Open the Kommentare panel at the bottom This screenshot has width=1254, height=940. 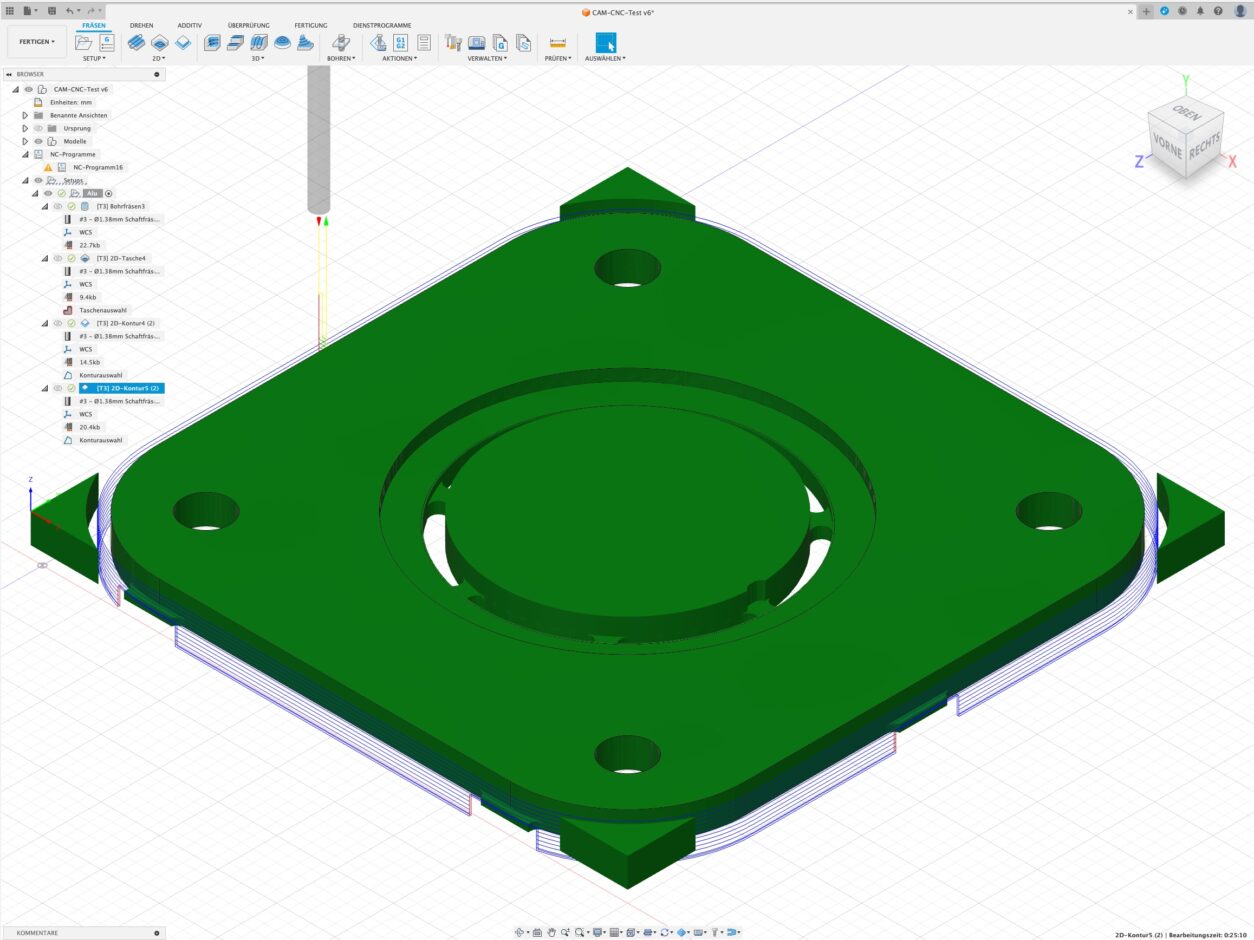pyautogui.click(x=37, y=932)
